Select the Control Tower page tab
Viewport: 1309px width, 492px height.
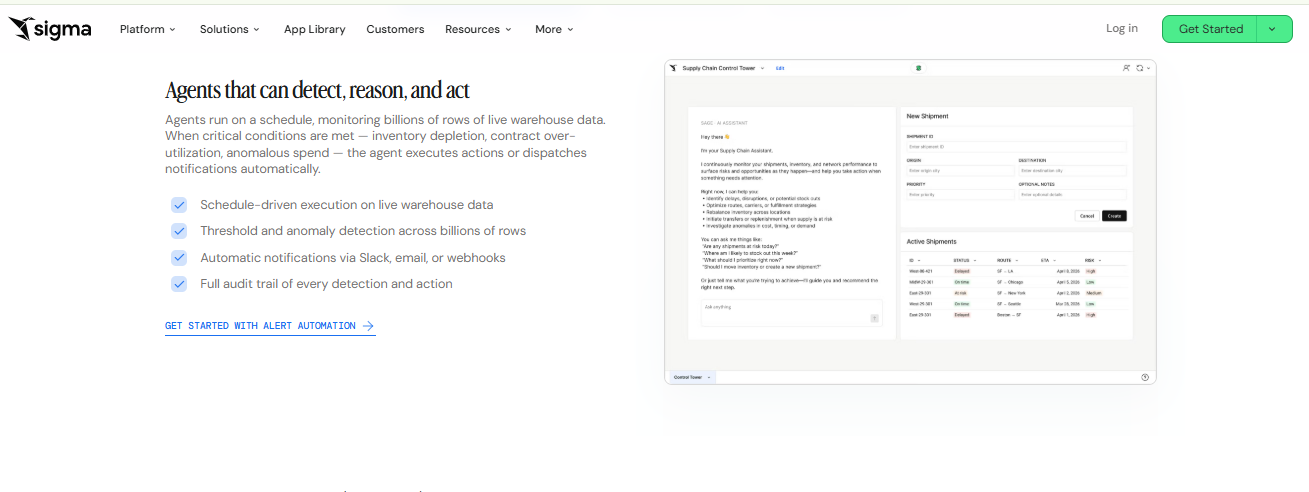[691, 377]
